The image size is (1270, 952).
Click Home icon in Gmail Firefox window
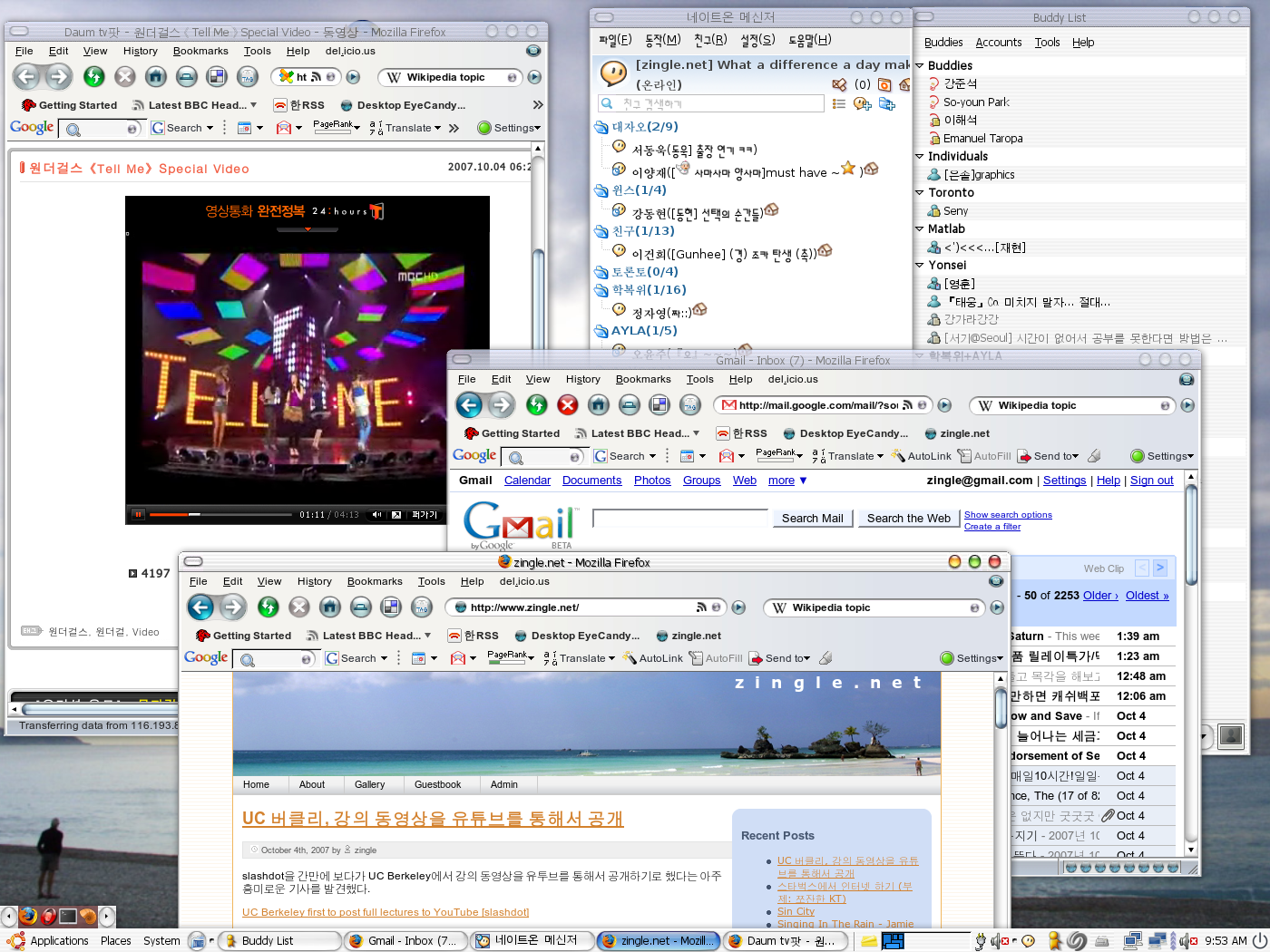pos(599,404)
